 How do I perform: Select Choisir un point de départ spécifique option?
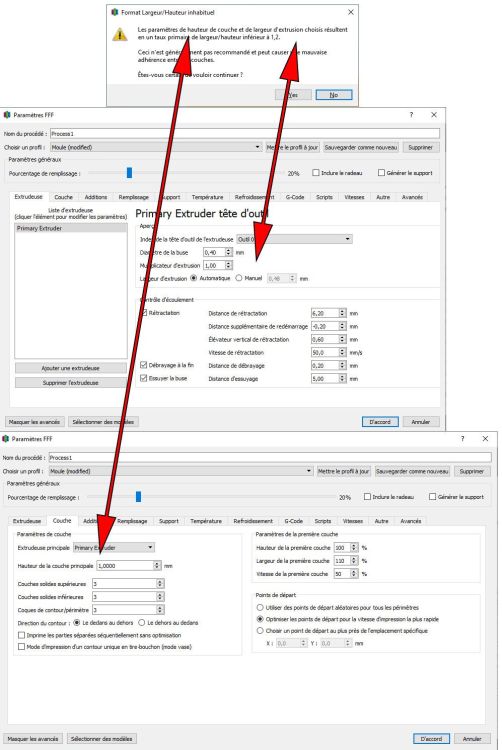(x=260, y=630)
